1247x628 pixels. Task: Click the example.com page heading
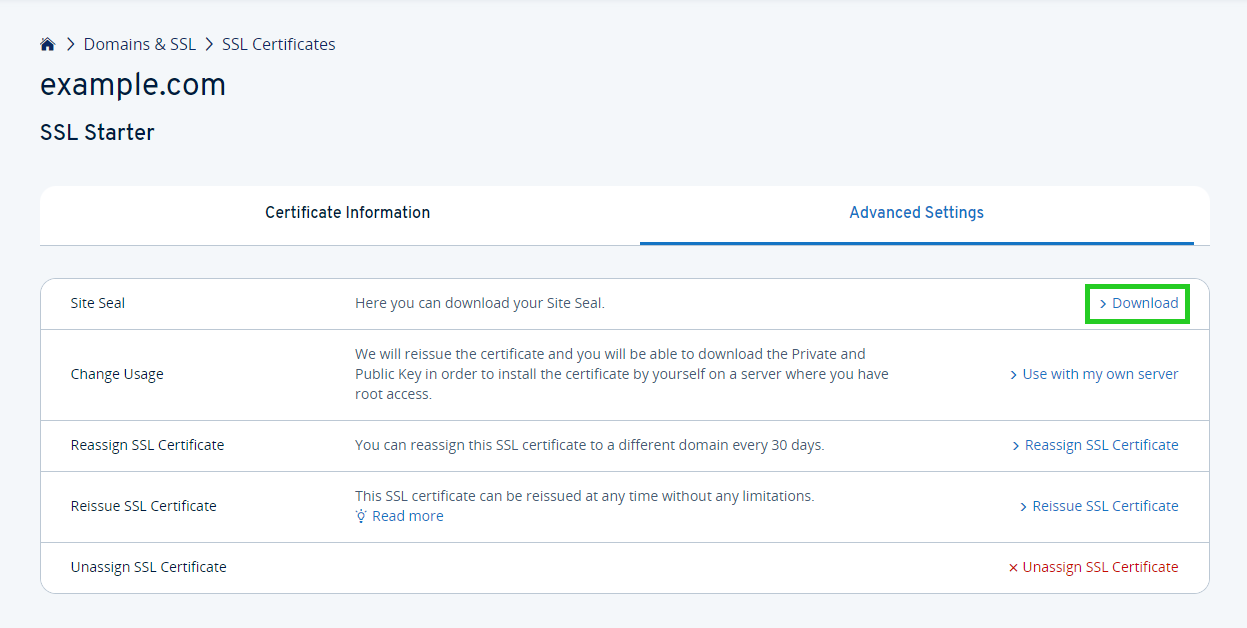133,86
